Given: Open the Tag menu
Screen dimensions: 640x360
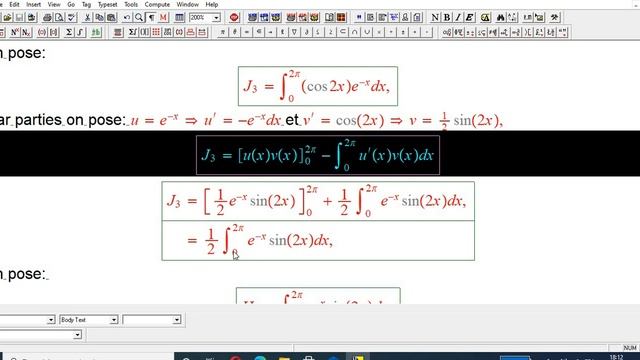Looking at the screenshot, I should click(x=86, y=4).
